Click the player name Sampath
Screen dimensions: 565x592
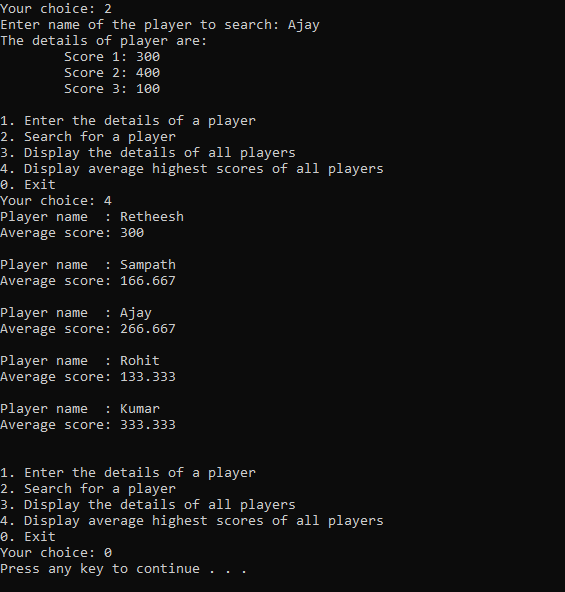click(x=148, y=265)
